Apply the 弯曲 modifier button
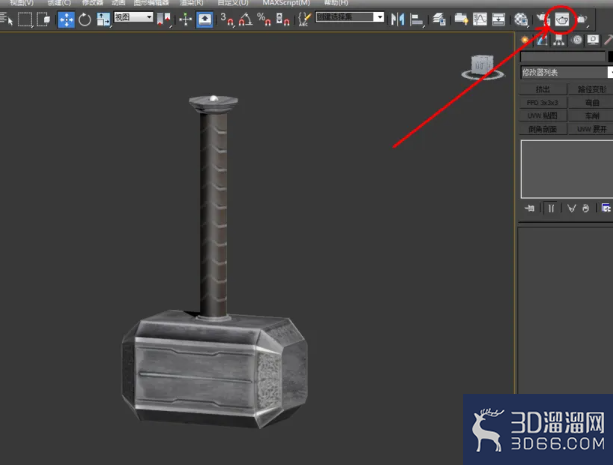613x465 pixels. 590,102
